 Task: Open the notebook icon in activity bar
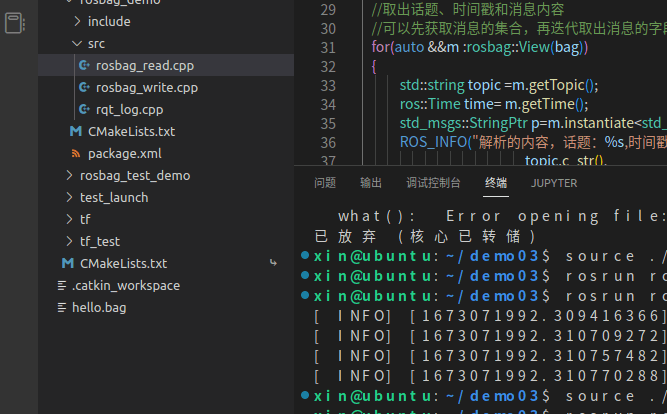[x=15, y=23]
